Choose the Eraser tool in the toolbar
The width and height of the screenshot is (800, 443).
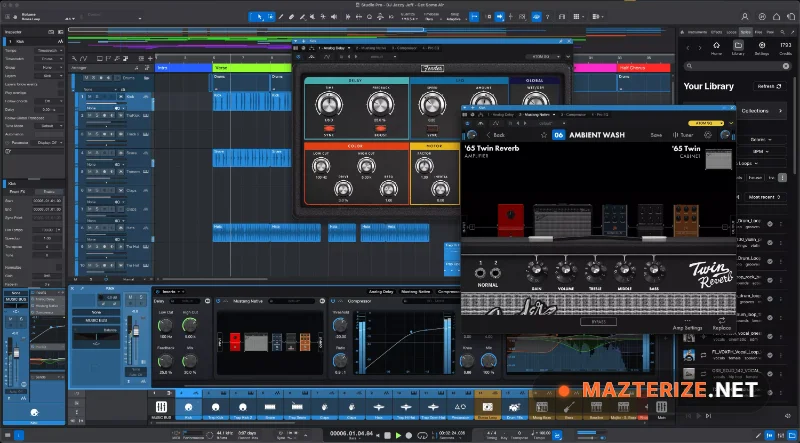tap(291, 17)
